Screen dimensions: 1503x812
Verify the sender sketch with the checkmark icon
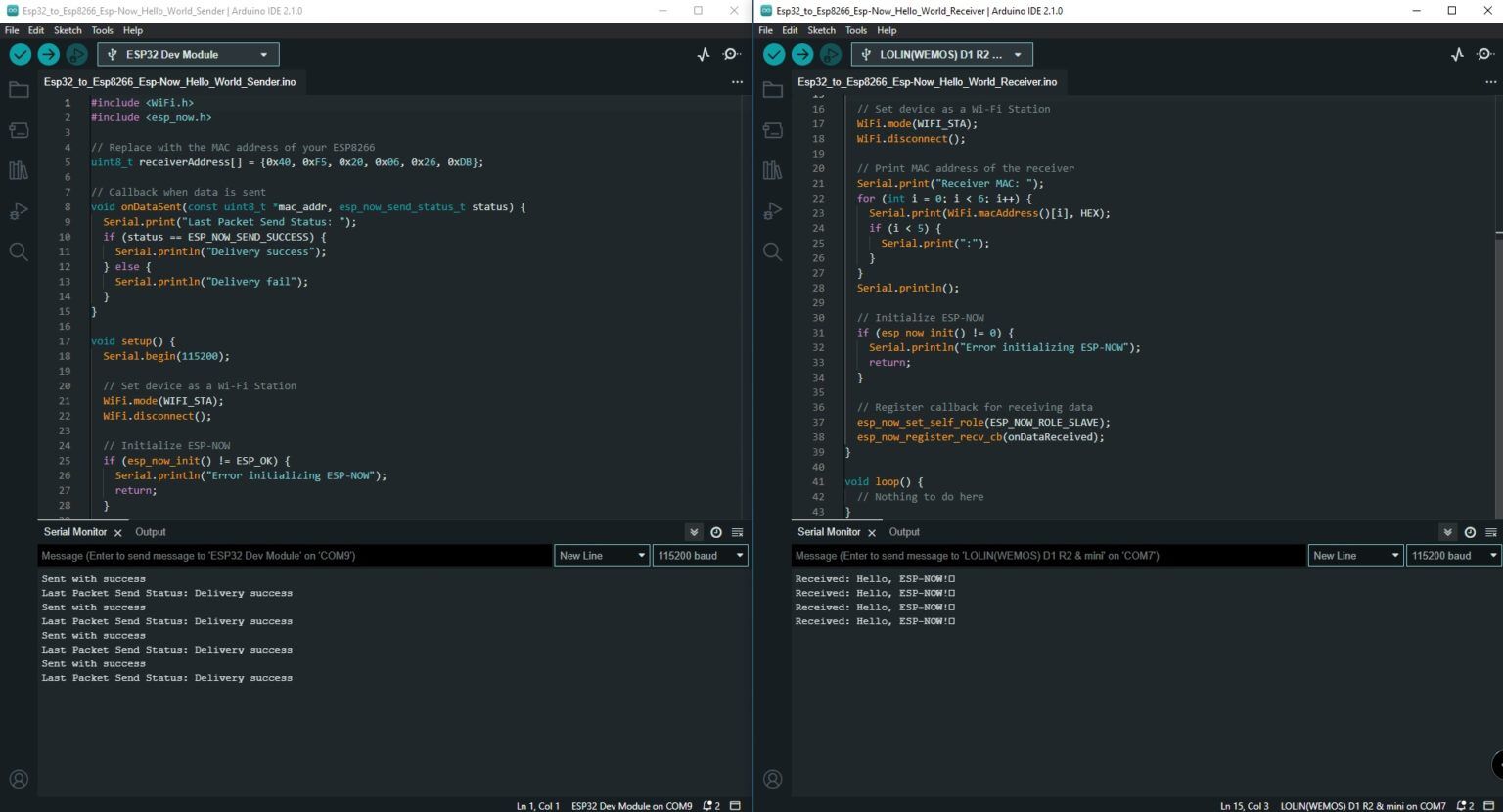click(x=20, y=54)
